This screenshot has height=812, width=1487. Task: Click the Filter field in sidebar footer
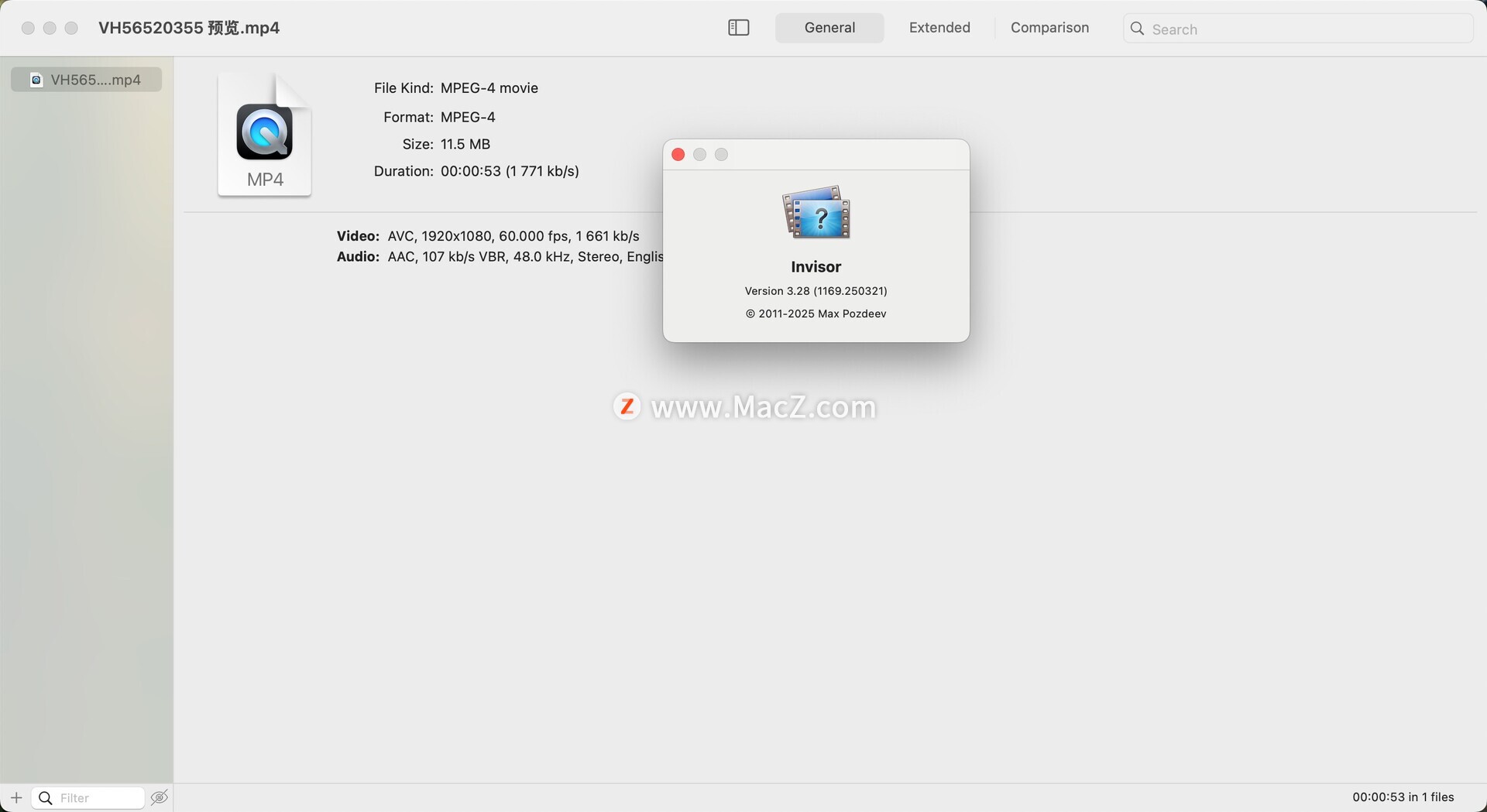coord(88,798)
